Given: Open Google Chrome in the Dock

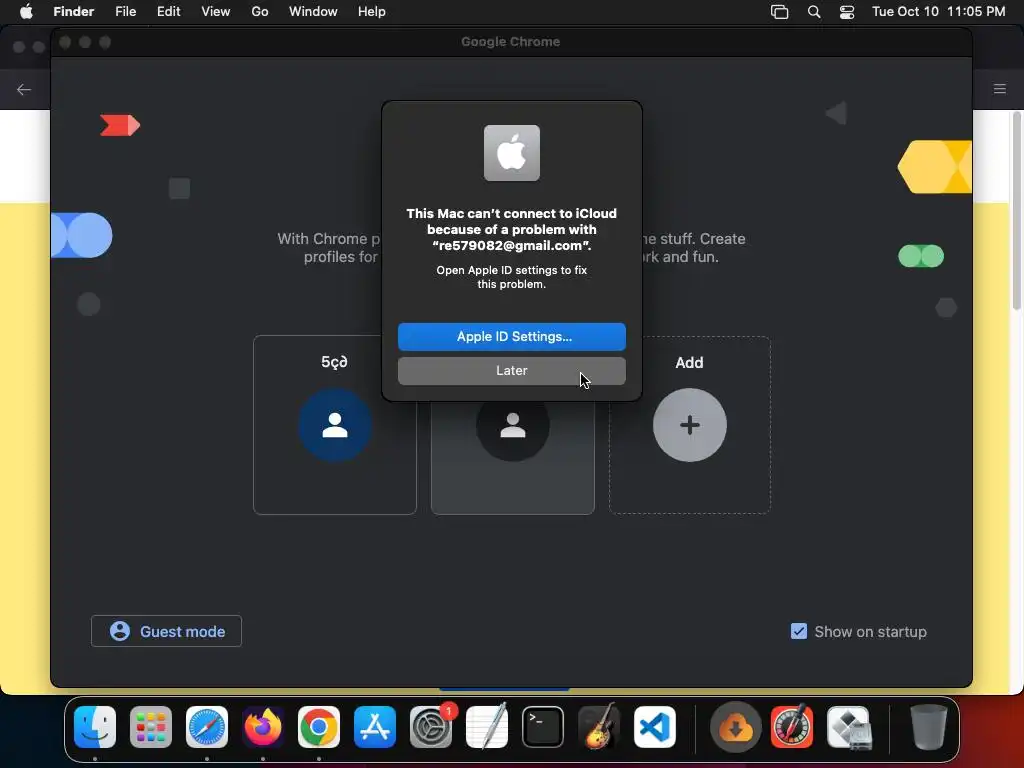Looking at the screenshot, I should (319, 727).
